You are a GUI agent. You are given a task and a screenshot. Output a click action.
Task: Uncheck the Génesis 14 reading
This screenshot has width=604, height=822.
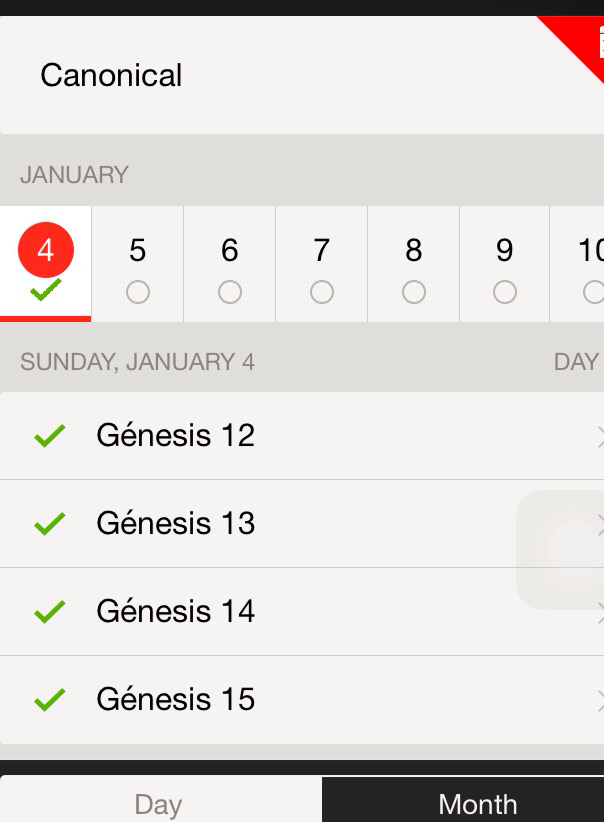[49, 611]
